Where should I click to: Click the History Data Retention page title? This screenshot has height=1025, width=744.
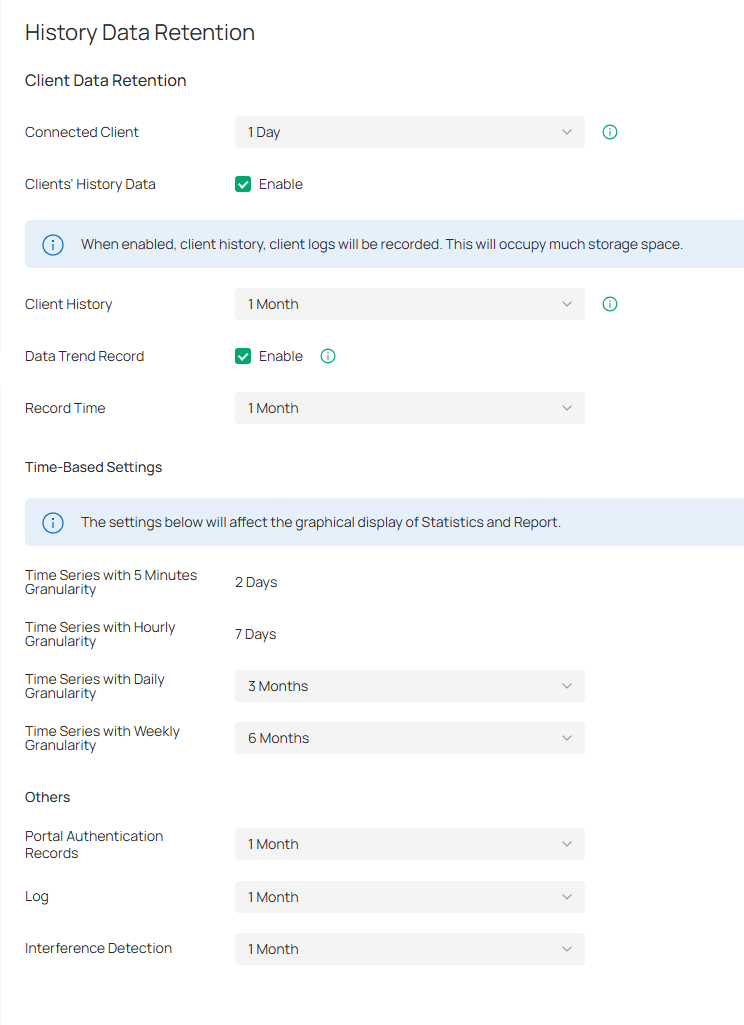(x=140, y=33)
